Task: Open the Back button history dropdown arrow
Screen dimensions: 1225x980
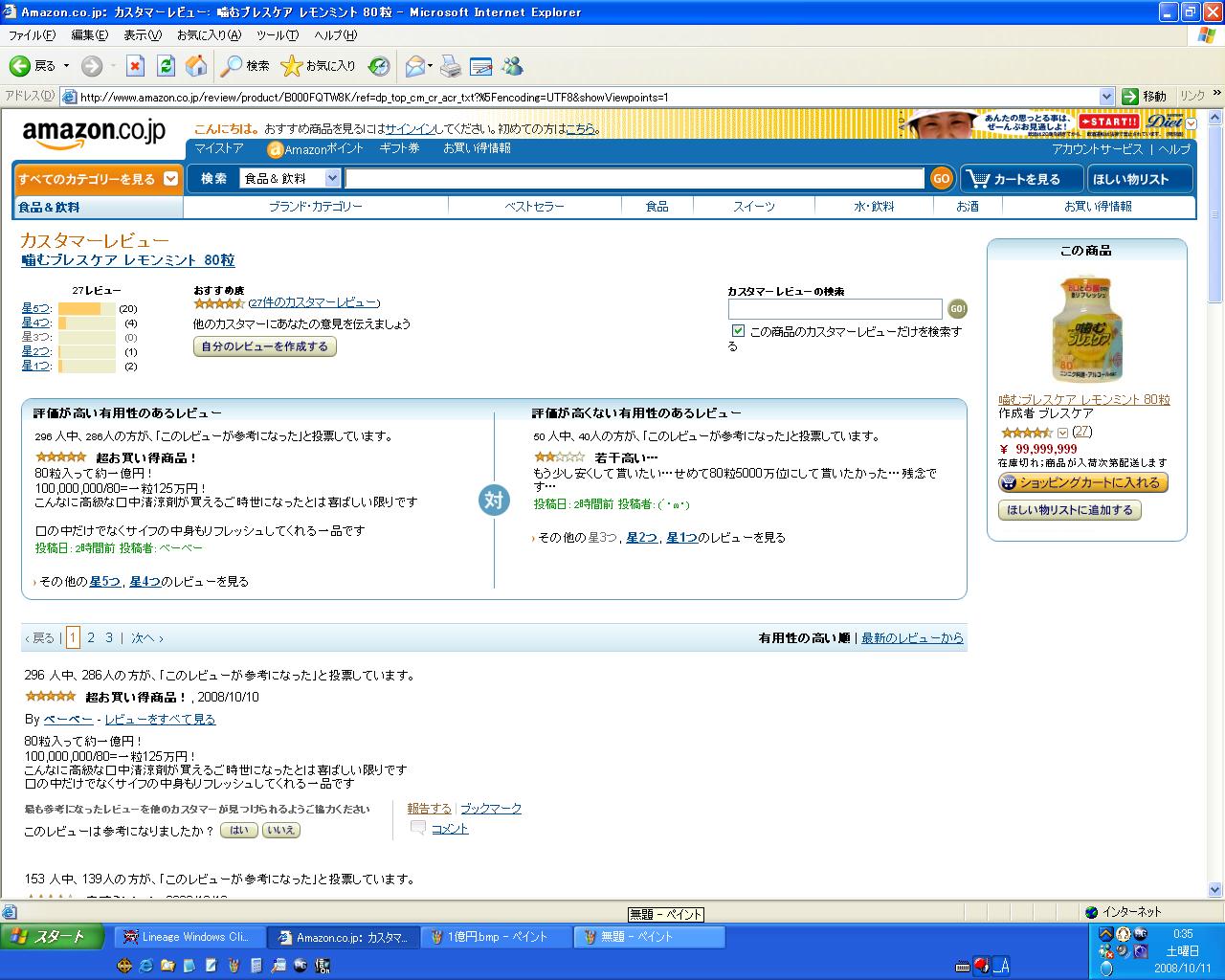Action: coord(66,66)
